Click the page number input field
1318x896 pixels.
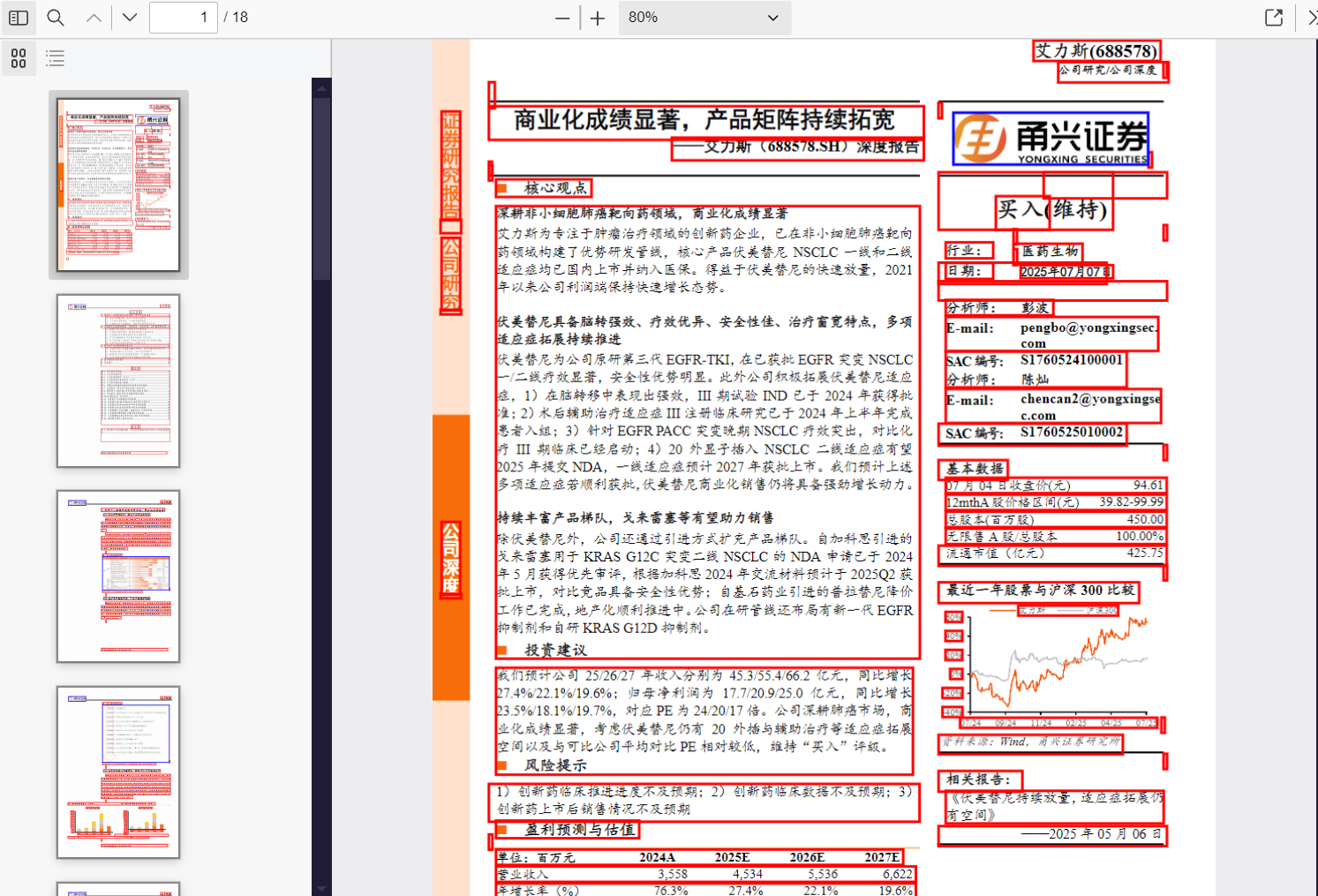coord(184,17)
